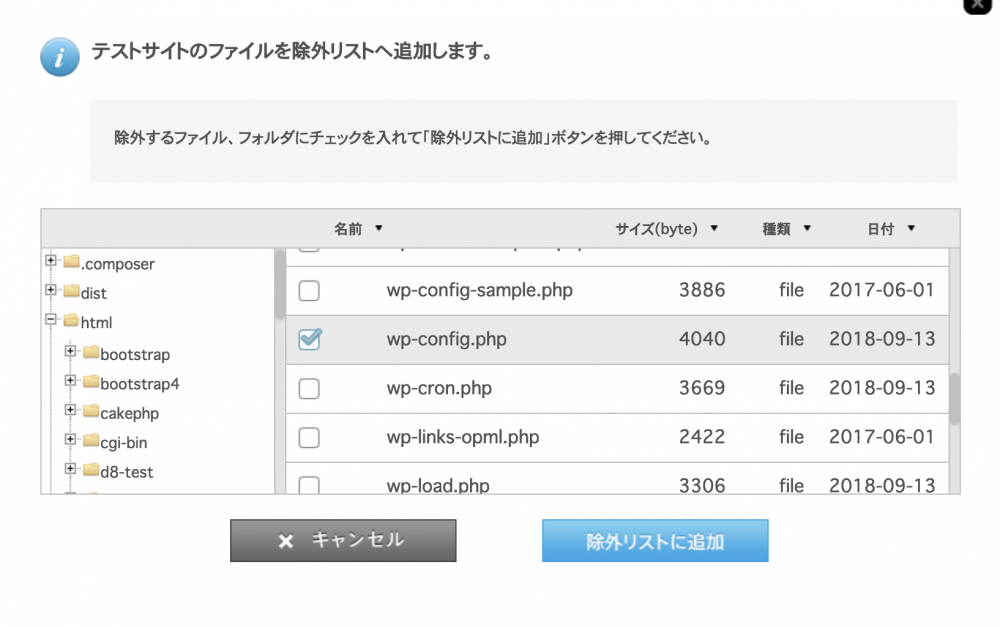Check the wp-links-opml.php checkbox
The image size is (1000, 627).
click(309, 437)
